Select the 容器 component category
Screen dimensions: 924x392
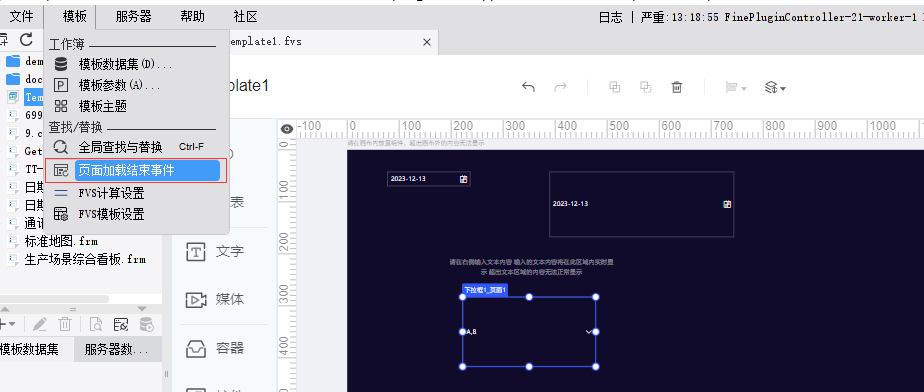(x=215, y=348)
